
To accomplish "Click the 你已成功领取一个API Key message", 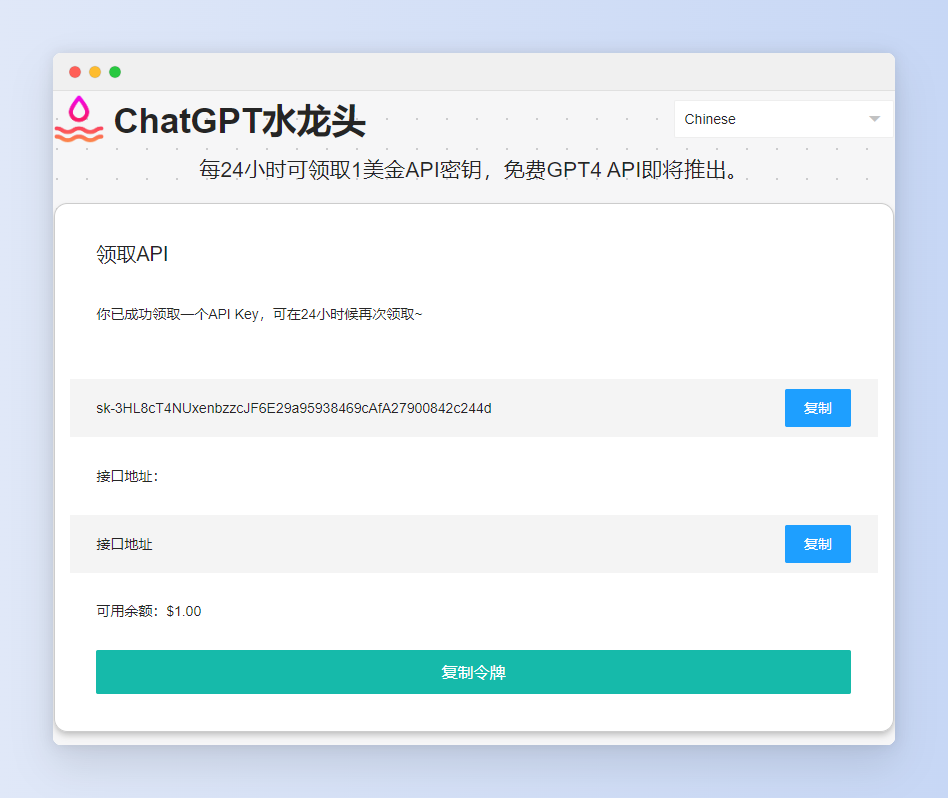I will [259, 314].
